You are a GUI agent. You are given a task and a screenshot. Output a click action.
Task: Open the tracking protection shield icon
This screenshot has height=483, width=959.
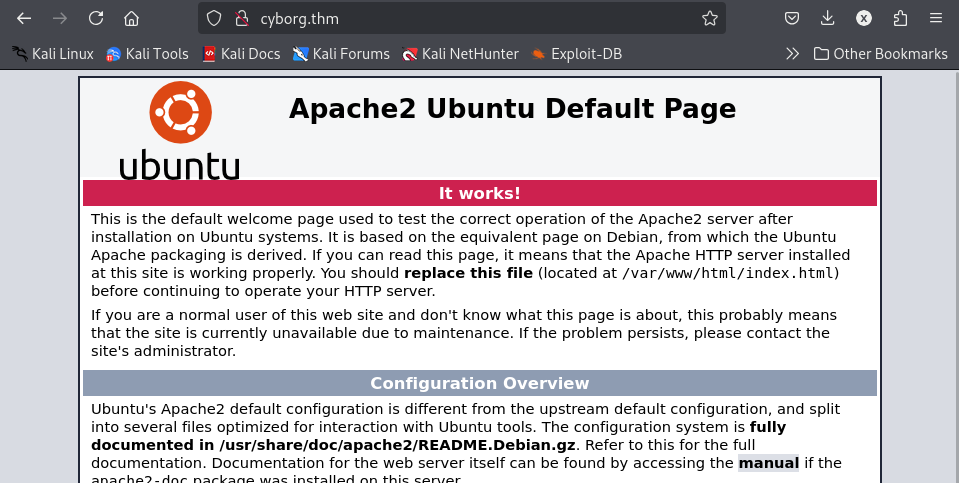[x=213, y=18]
